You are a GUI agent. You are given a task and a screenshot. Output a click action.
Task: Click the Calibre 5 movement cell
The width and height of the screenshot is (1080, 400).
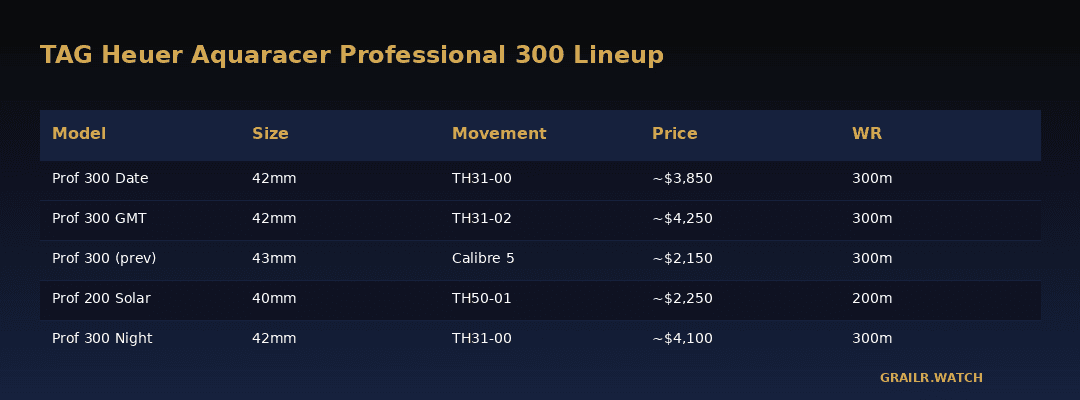click(483, 258)
